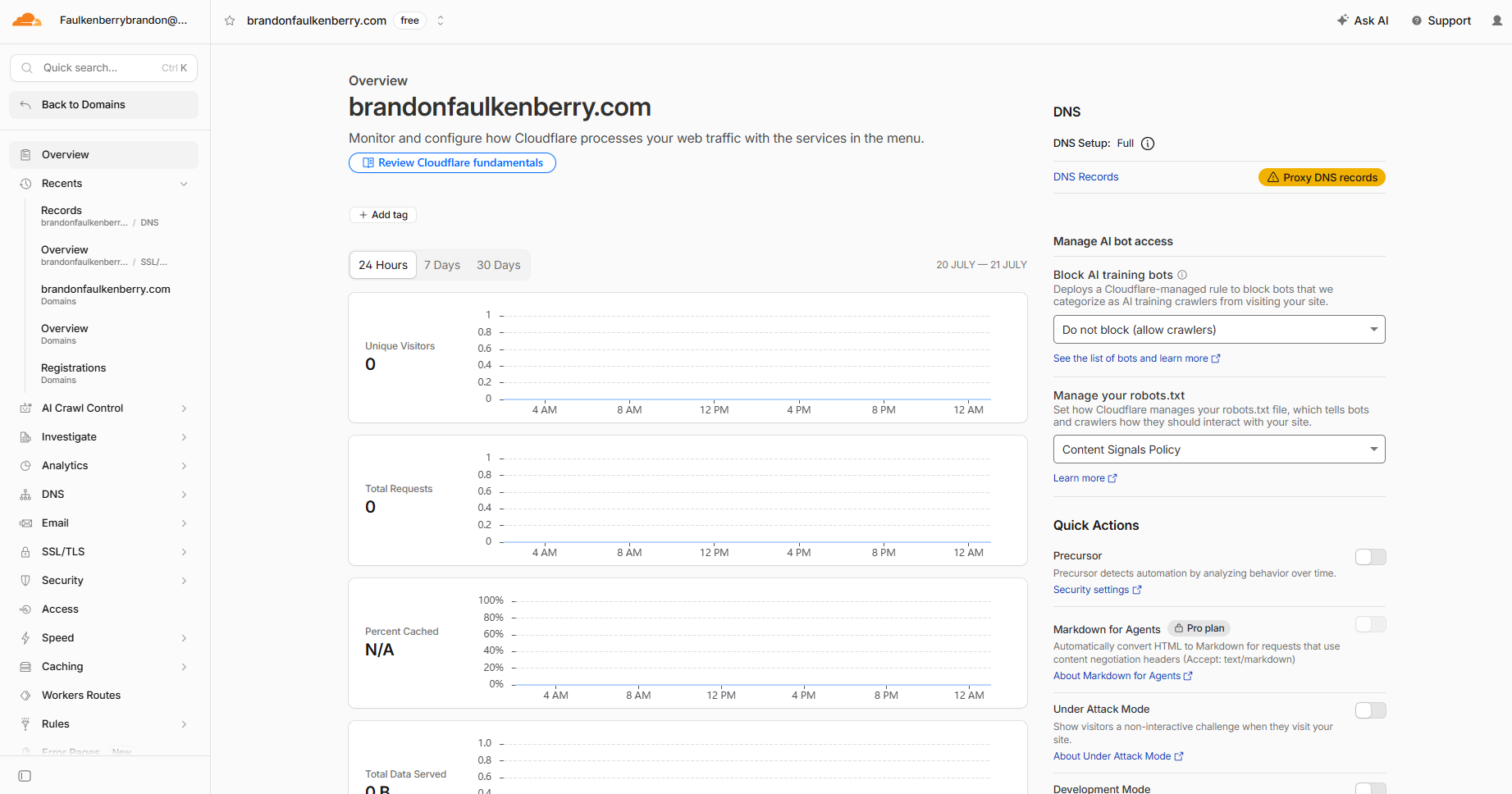This screenshot has height=794, width=1512.
Task: Toggle Markdown for Agents switch
Action: point(1370,625)
